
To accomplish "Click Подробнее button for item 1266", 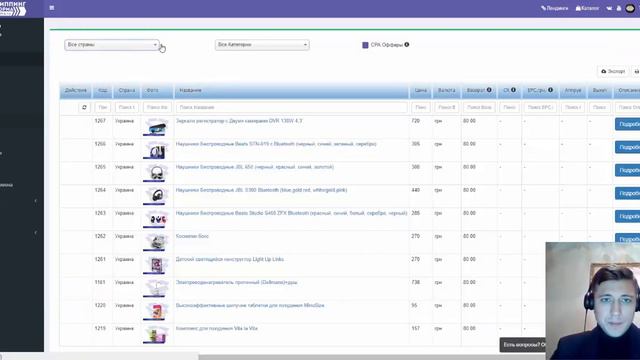I will coord(628,147).
